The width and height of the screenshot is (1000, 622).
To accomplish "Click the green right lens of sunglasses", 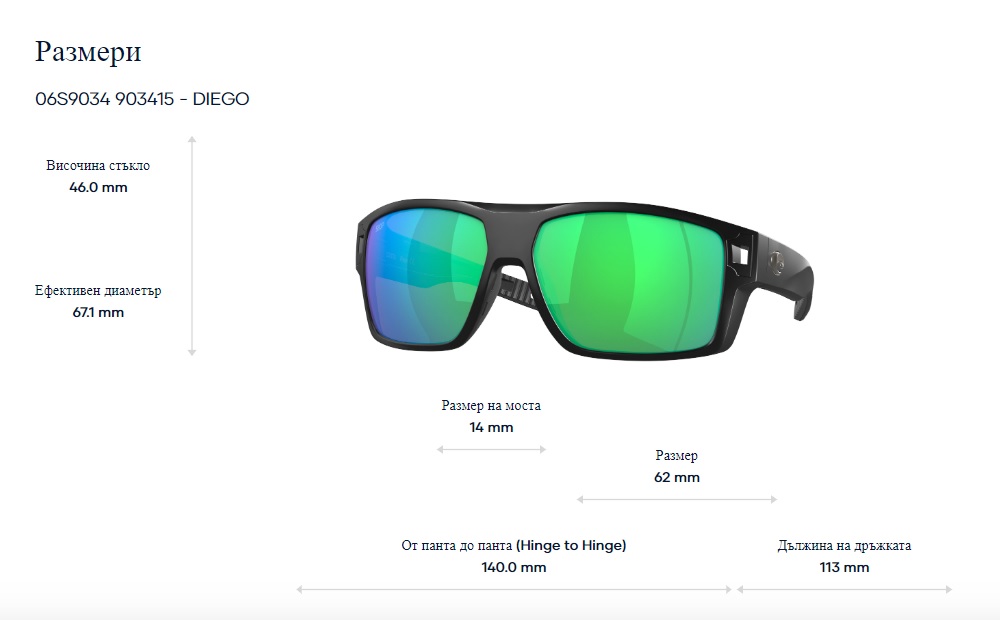I will 628,283.
